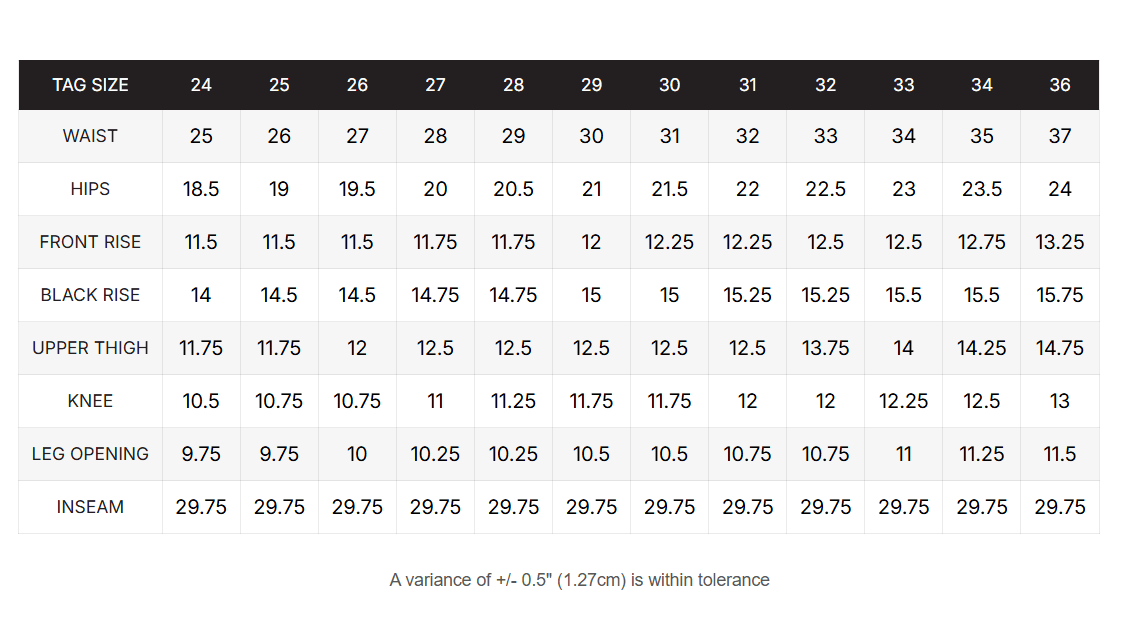Click the black rise value 15.75
This screenshot has width=1126, height=626.
coord(1060,295)
